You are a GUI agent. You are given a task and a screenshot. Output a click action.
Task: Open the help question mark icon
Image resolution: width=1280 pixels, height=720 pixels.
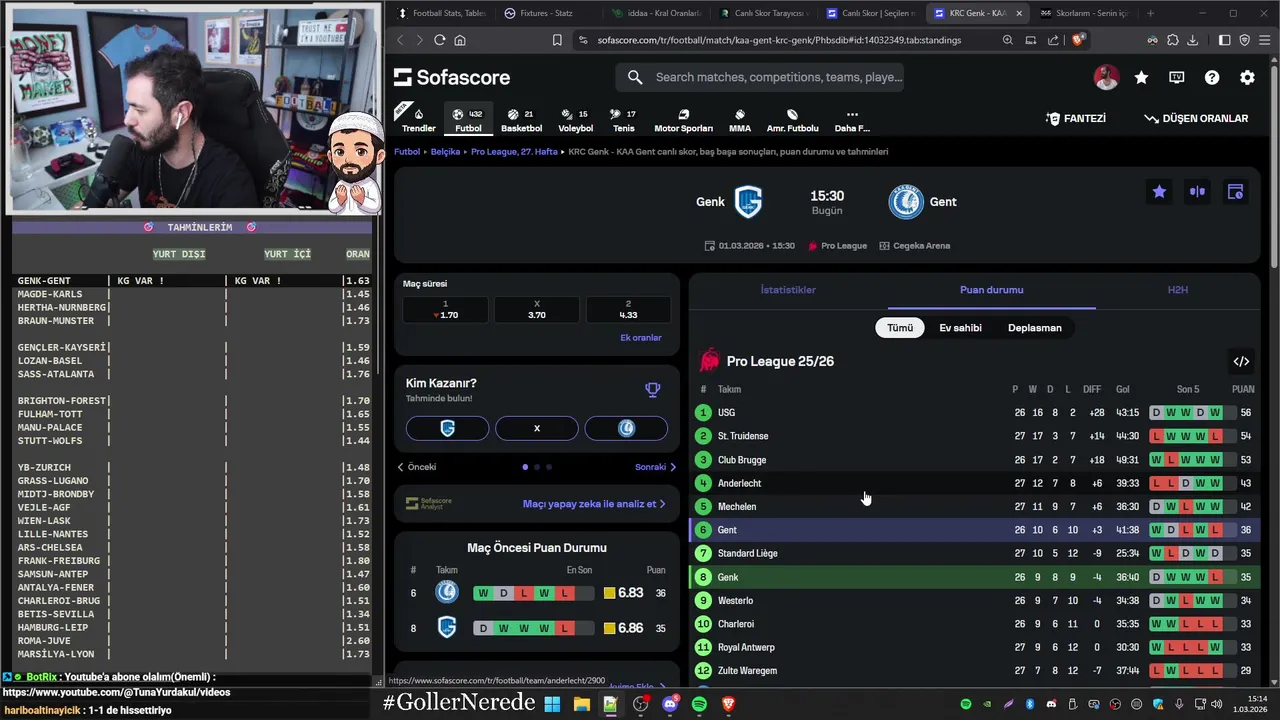pos(1212,77)
